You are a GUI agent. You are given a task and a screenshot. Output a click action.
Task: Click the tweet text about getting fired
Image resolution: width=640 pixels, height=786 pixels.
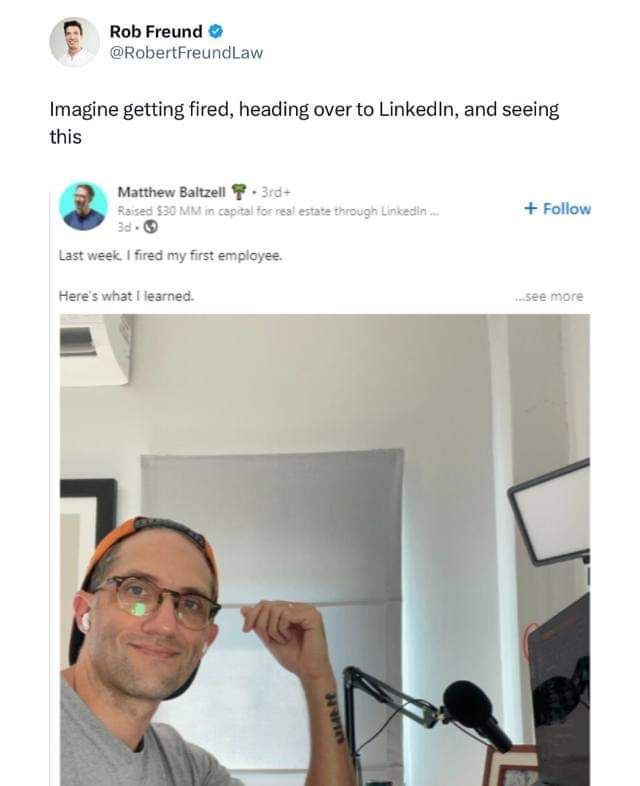(304, 123)
